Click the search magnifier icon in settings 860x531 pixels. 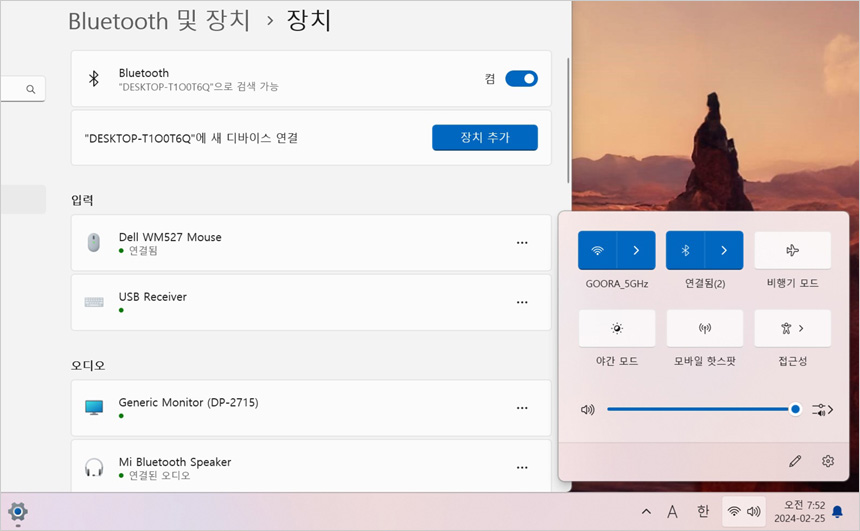(31, 90)
